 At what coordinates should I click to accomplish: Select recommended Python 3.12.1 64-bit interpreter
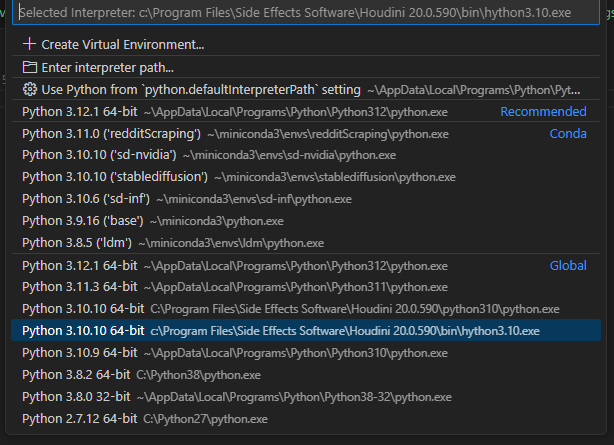click(306, 112)
